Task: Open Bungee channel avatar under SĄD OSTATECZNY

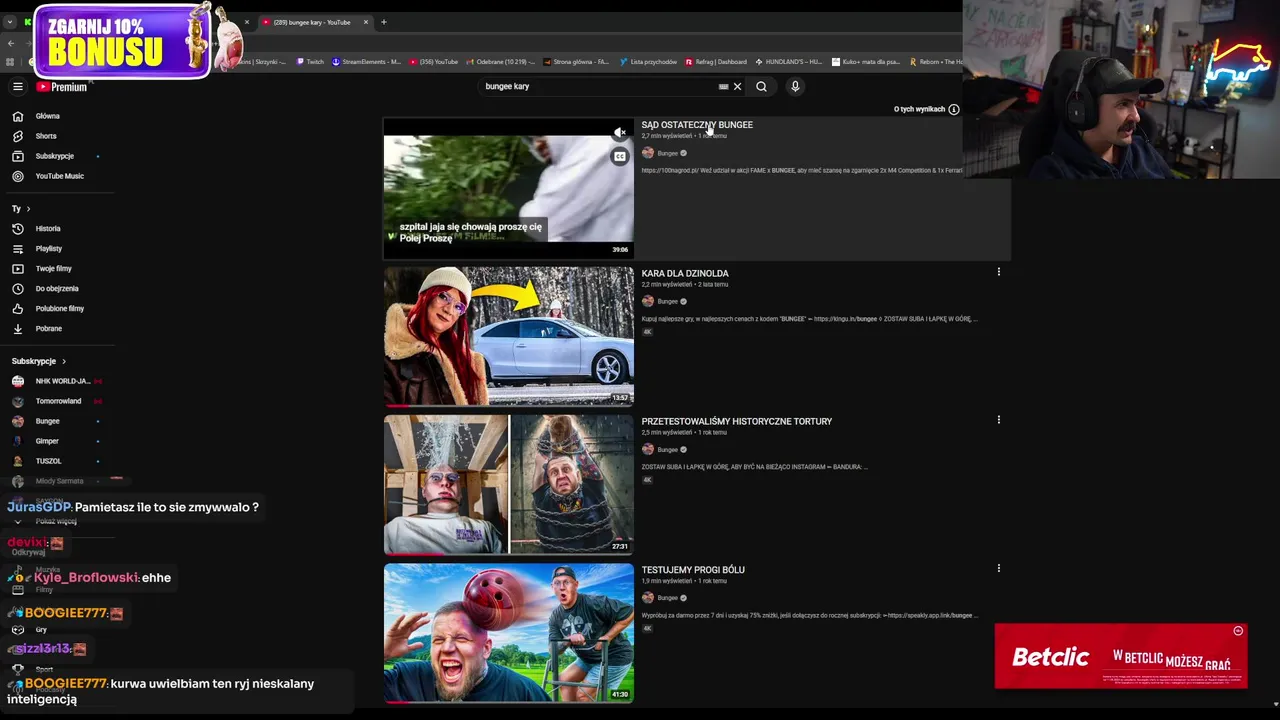Action: coord(648,153)
